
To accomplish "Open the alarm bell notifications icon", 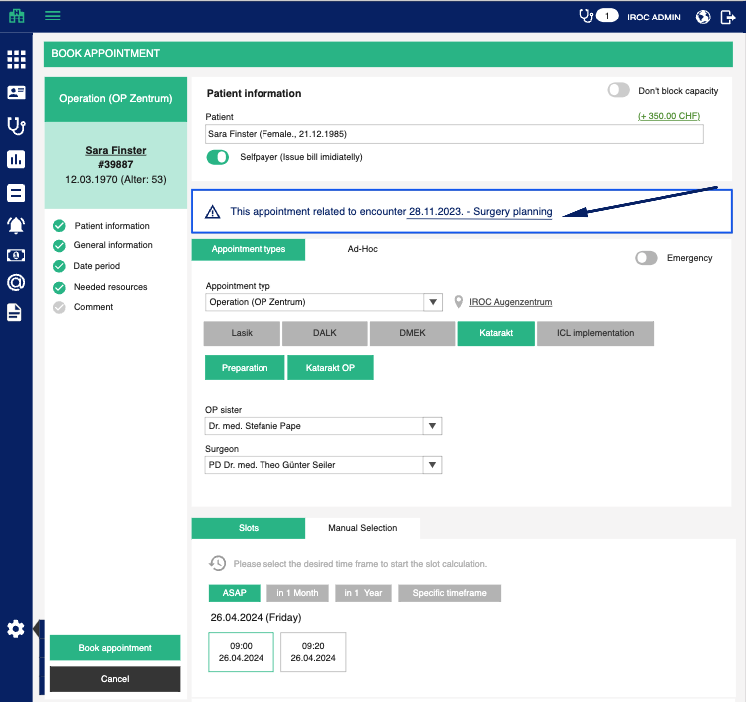I will coord(16,224).
